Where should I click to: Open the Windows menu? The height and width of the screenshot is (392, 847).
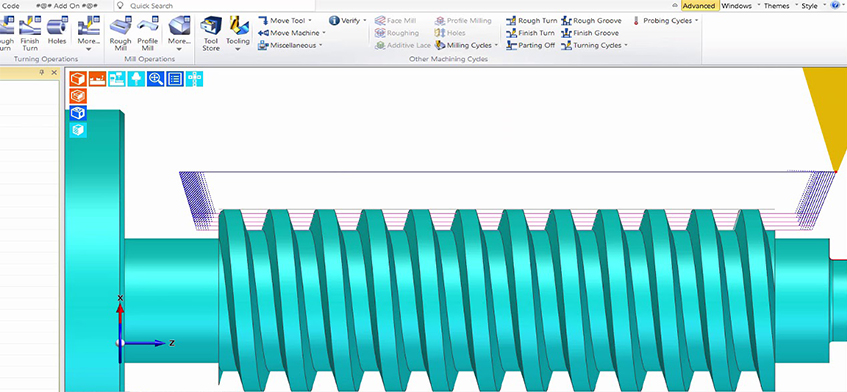point(738,6)
